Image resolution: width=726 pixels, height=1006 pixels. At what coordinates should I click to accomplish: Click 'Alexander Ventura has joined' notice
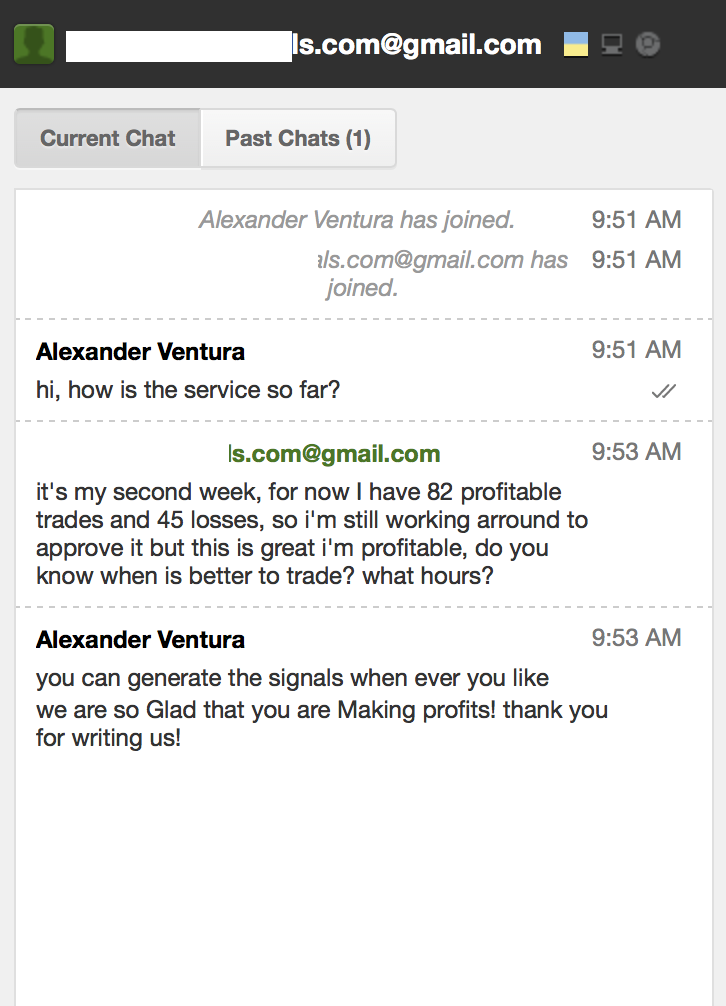pos(357,220)
